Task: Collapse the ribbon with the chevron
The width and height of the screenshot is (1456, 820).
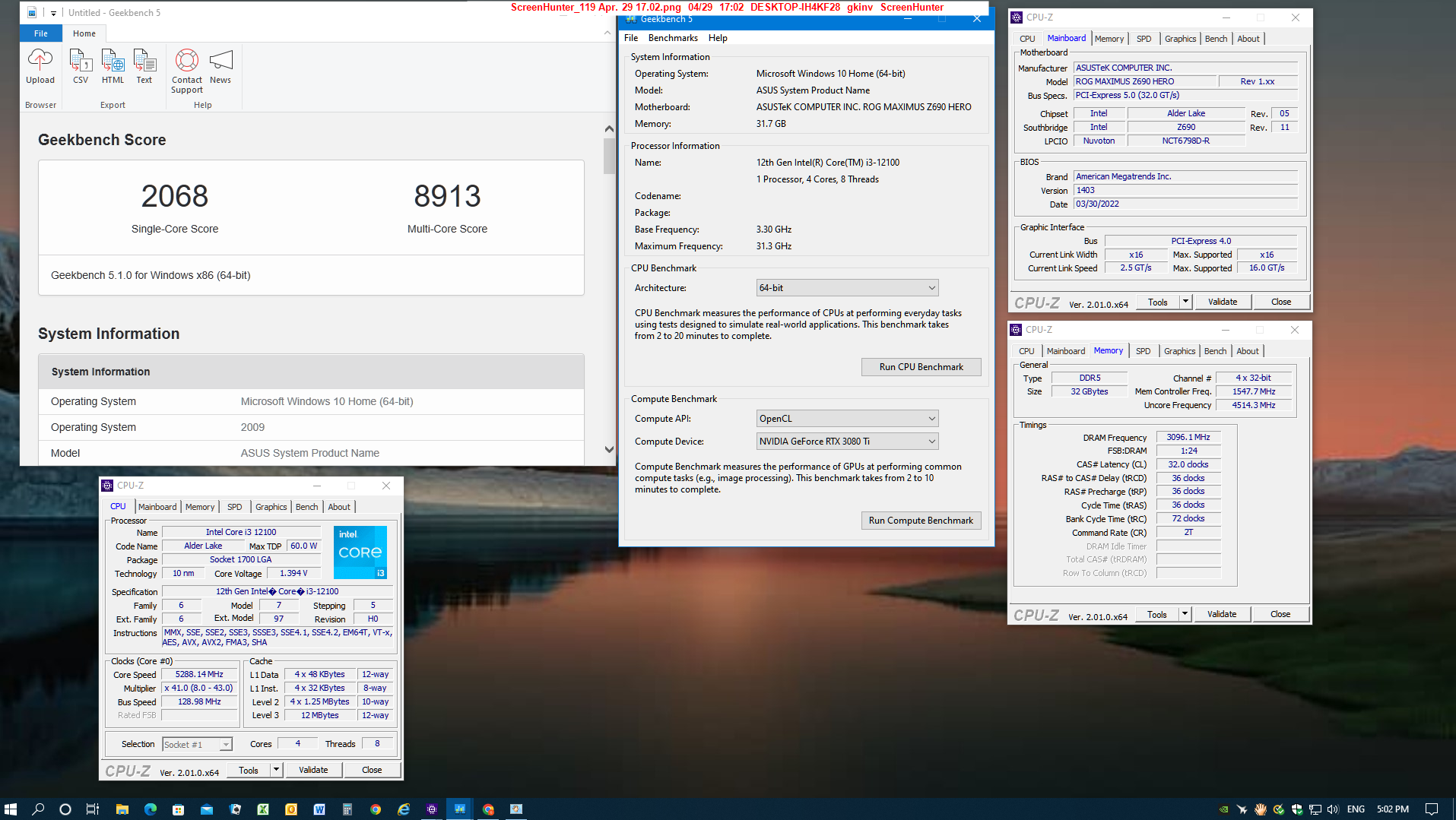Action: (607, 33)
